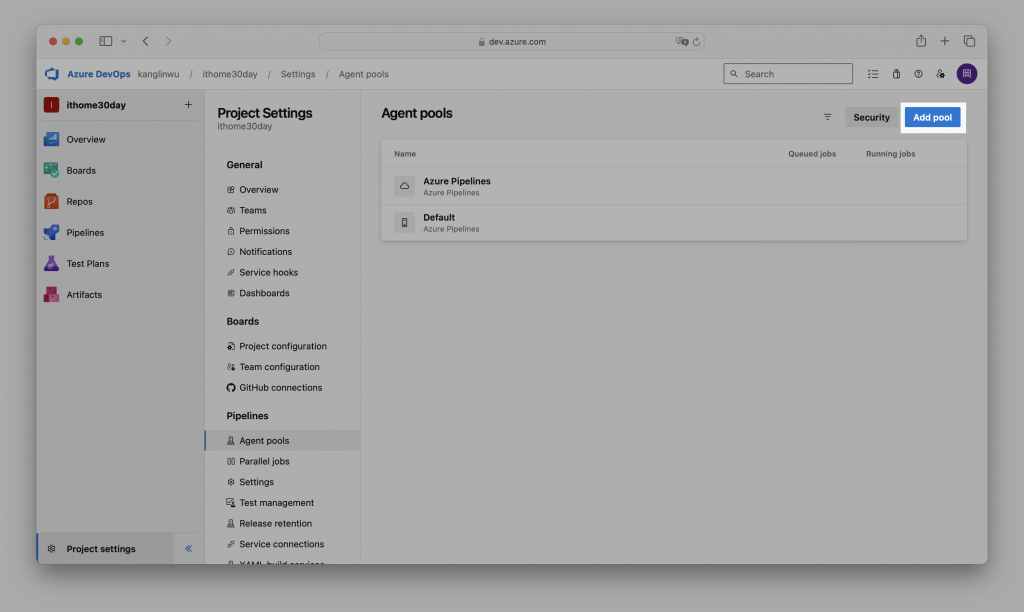
Task: Click the cloud icon of Azure Pipelines pool
Action: coord(404,186)
